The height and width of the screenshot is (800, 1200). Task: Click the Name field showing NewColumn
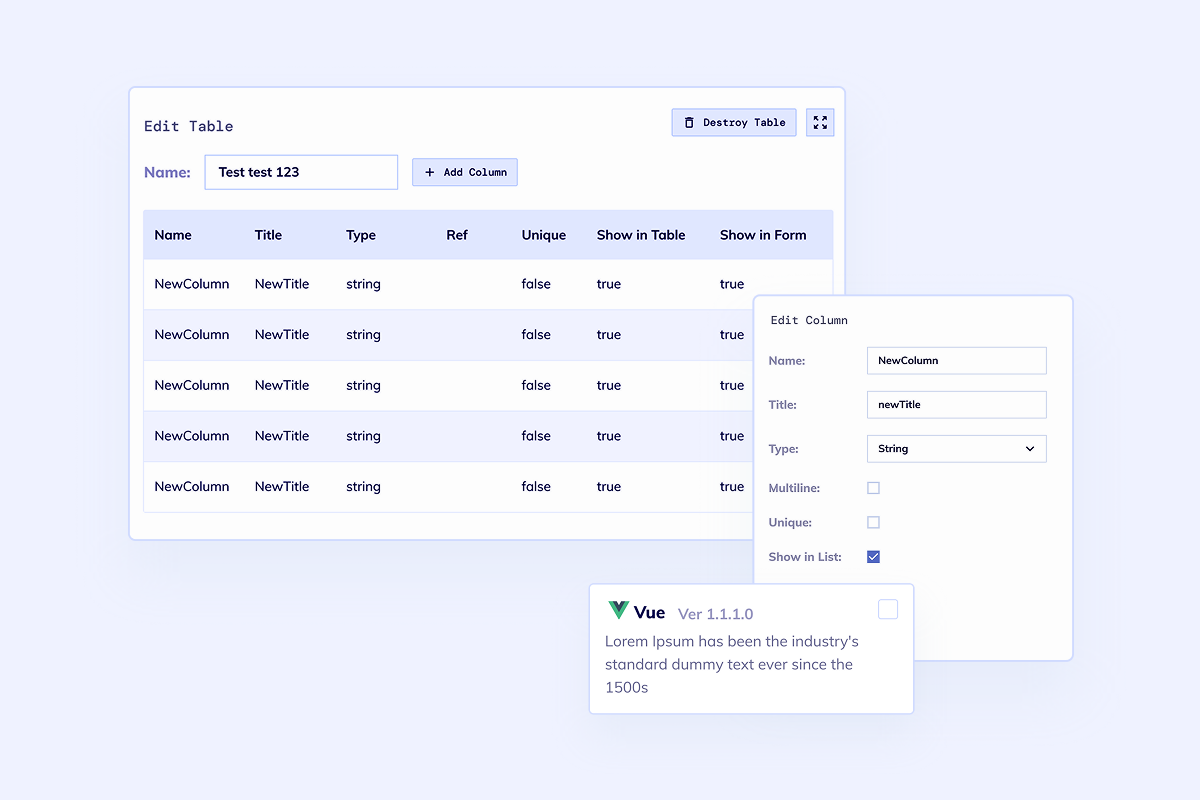(x=956, y=360)
